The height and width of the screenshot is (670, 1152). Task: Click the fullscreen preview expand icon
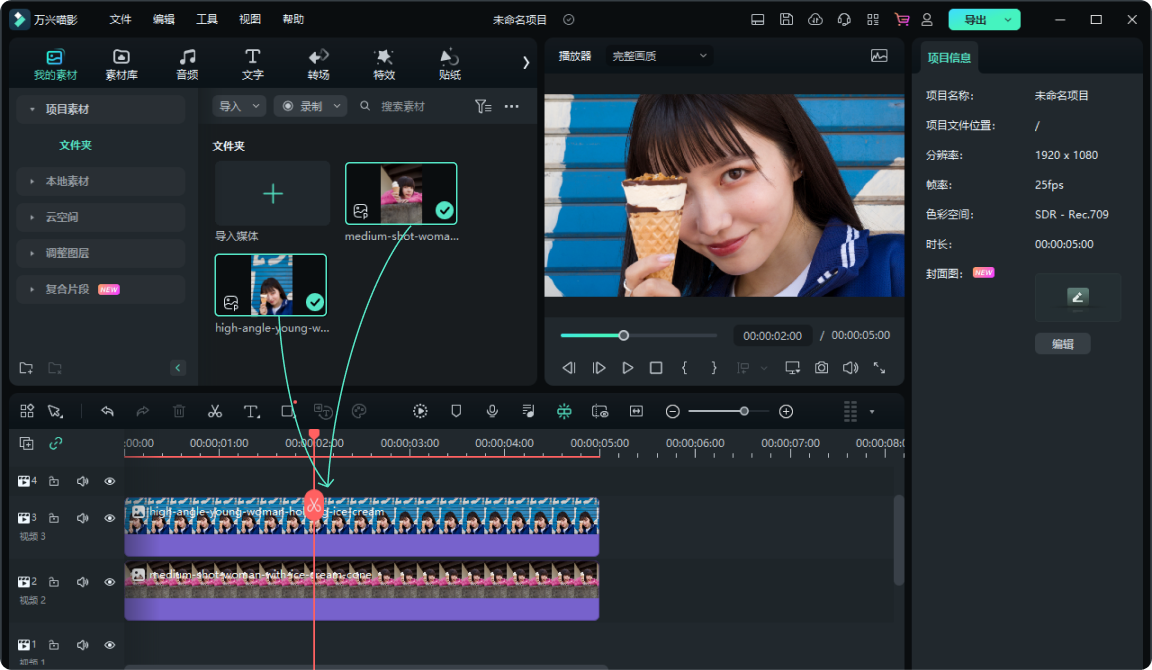[x=879, y=368]
